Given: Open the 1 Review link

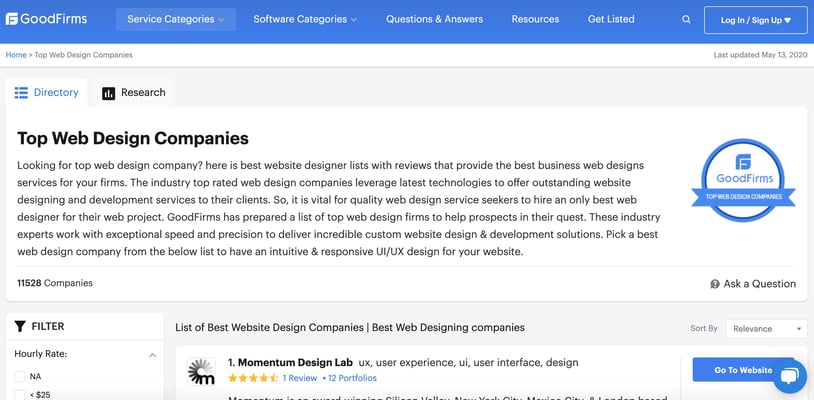Looking at the screenshot, I should pyautogui.click(x=300, y=378).
